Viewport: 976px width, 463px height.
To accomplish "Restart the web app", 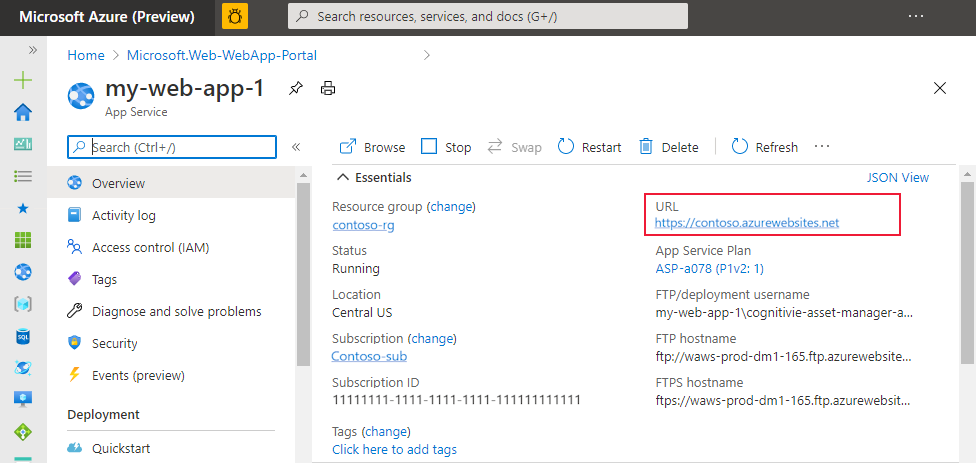I will click(589, 147).
